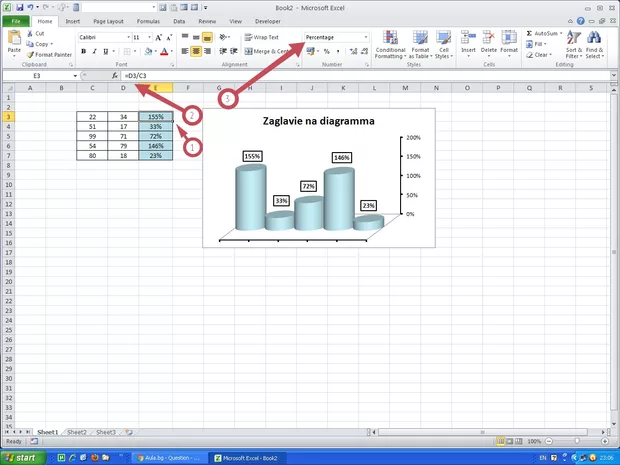Click the AutoSum sigma icon

529,33
